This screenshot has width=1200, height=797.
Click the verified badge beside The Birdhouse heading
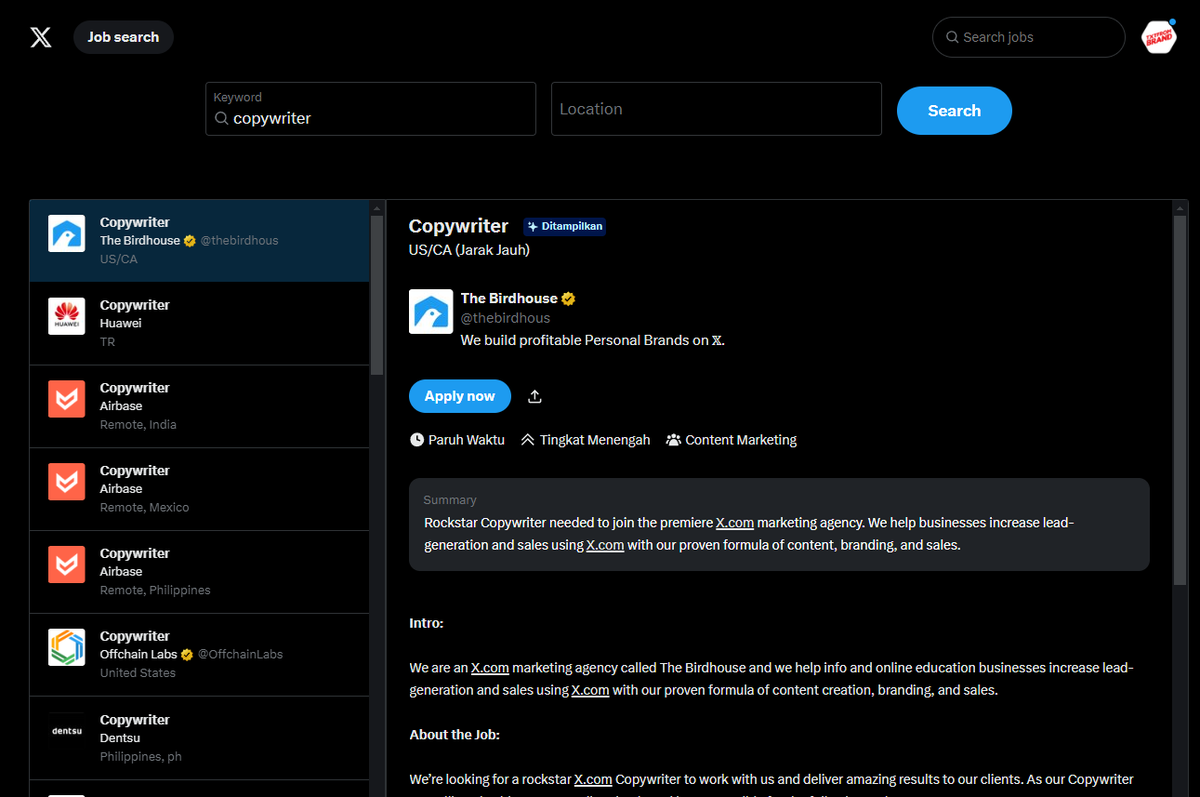pos(568,299)
